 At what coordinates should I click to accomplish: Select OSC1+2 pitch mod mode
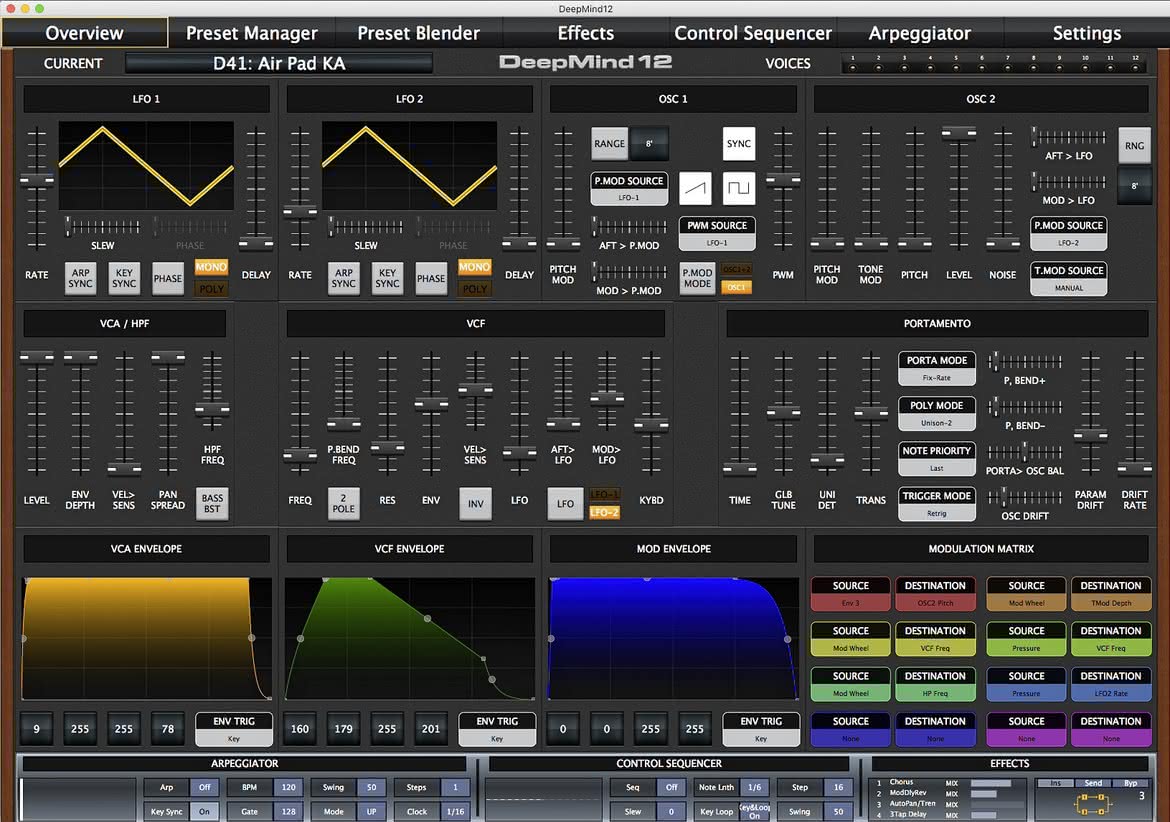click(x=736, y=269)
